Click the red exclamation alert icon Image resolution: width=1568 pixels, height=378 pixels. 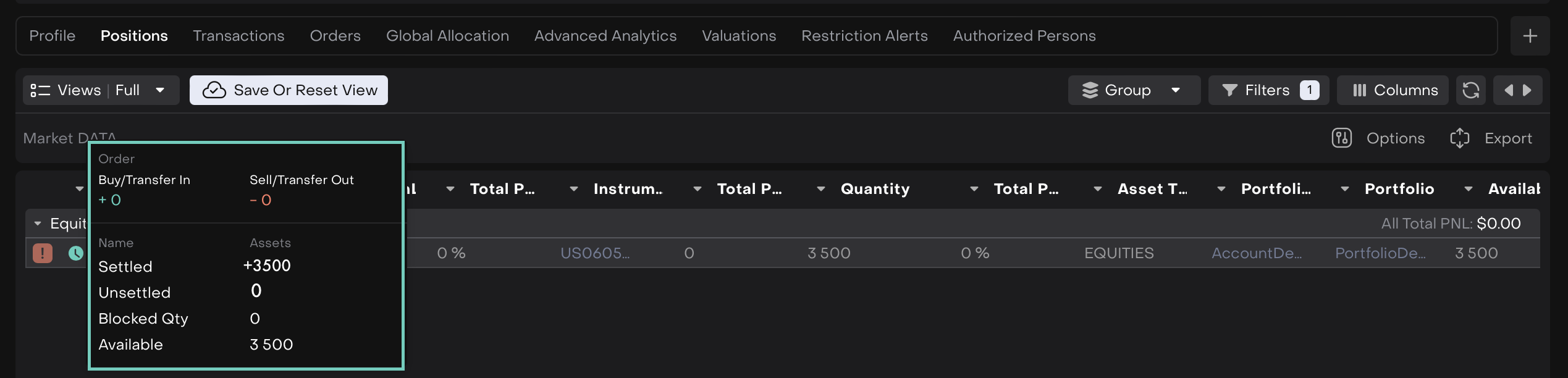click(x=43, y=253)
